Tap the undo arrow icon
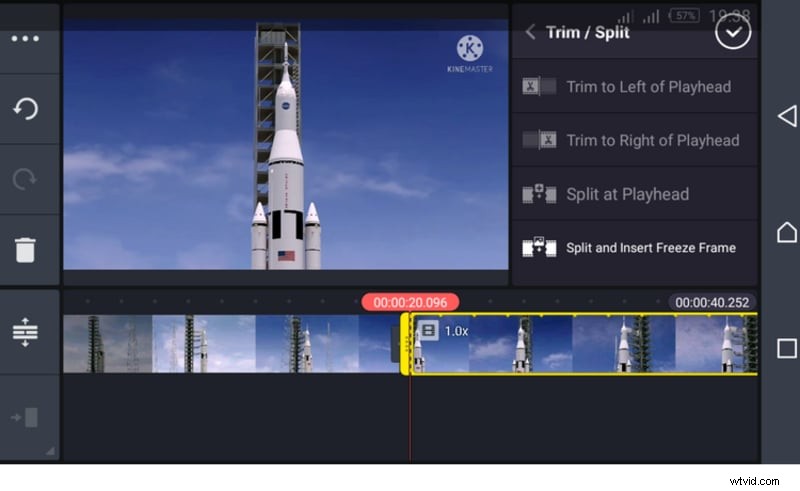 25,109
